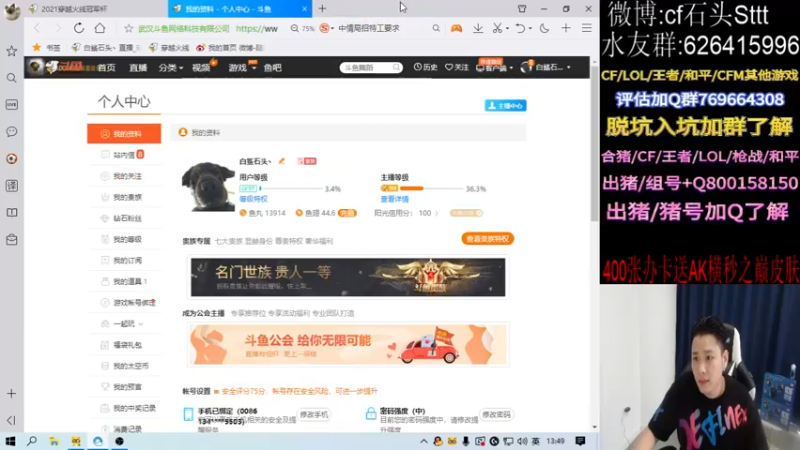Reload the page with the refresh icon

click(79, 28)
